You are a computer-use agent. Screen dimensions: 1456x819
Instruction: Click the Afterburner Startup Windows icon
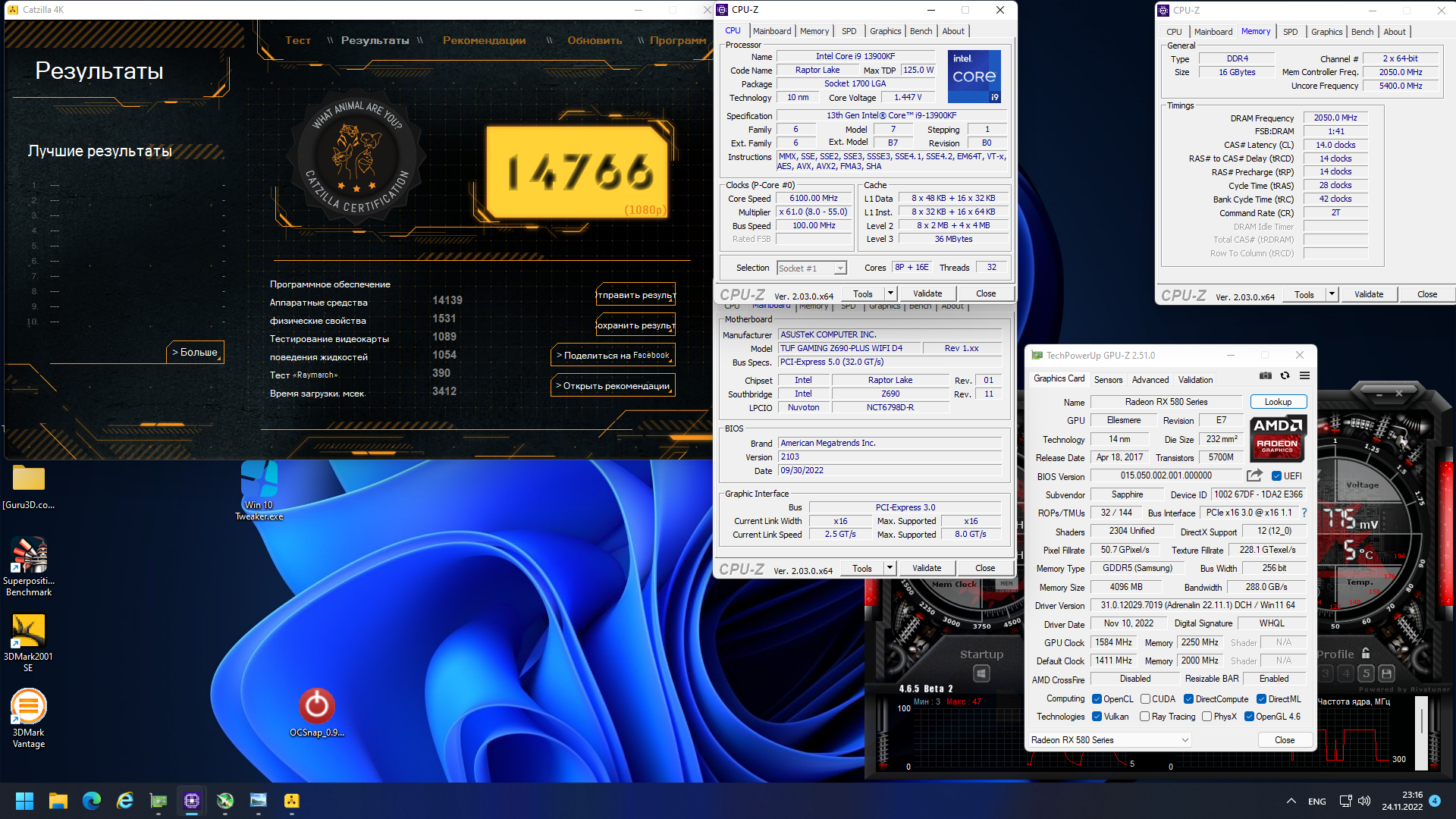pos(981,673)
